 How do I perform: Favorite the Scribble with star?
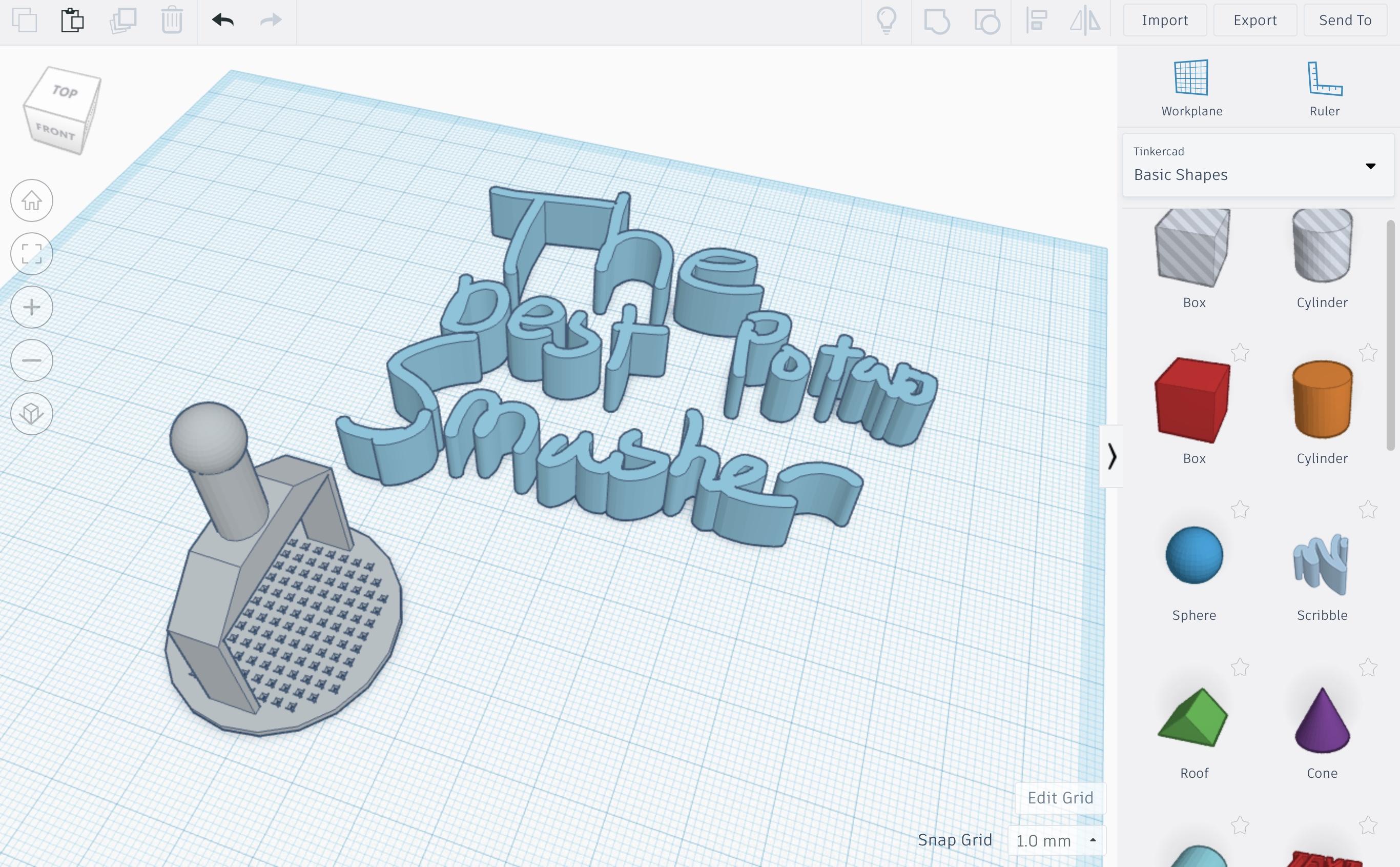tap(1368, 509)
